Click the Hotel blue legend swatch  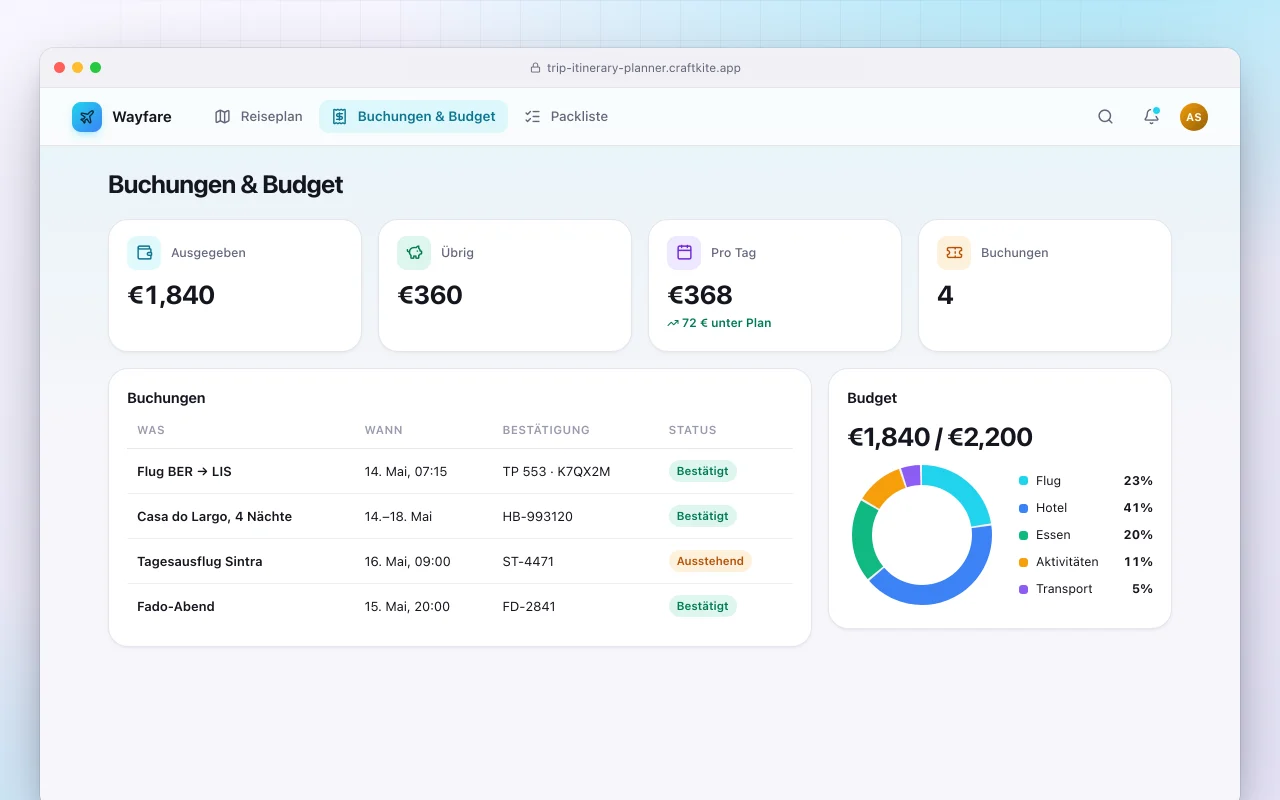click(x=1023, y=508)
